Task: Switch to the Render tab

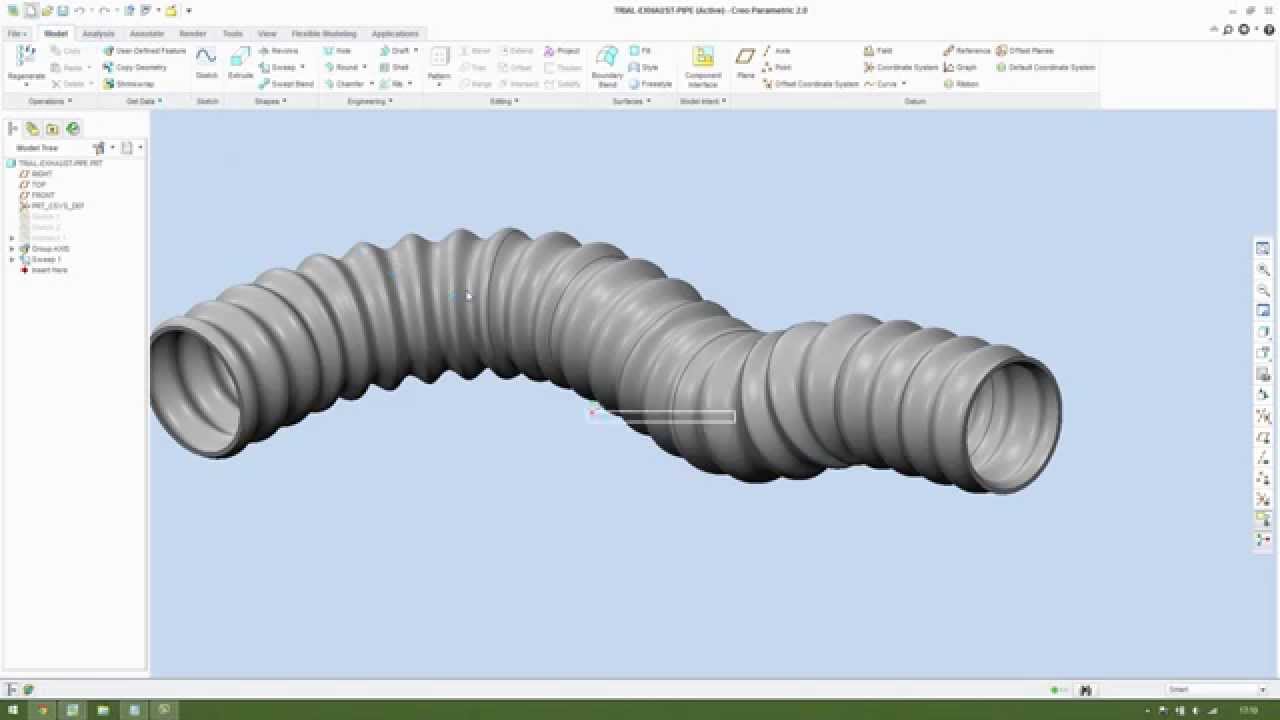Action: 192,34
